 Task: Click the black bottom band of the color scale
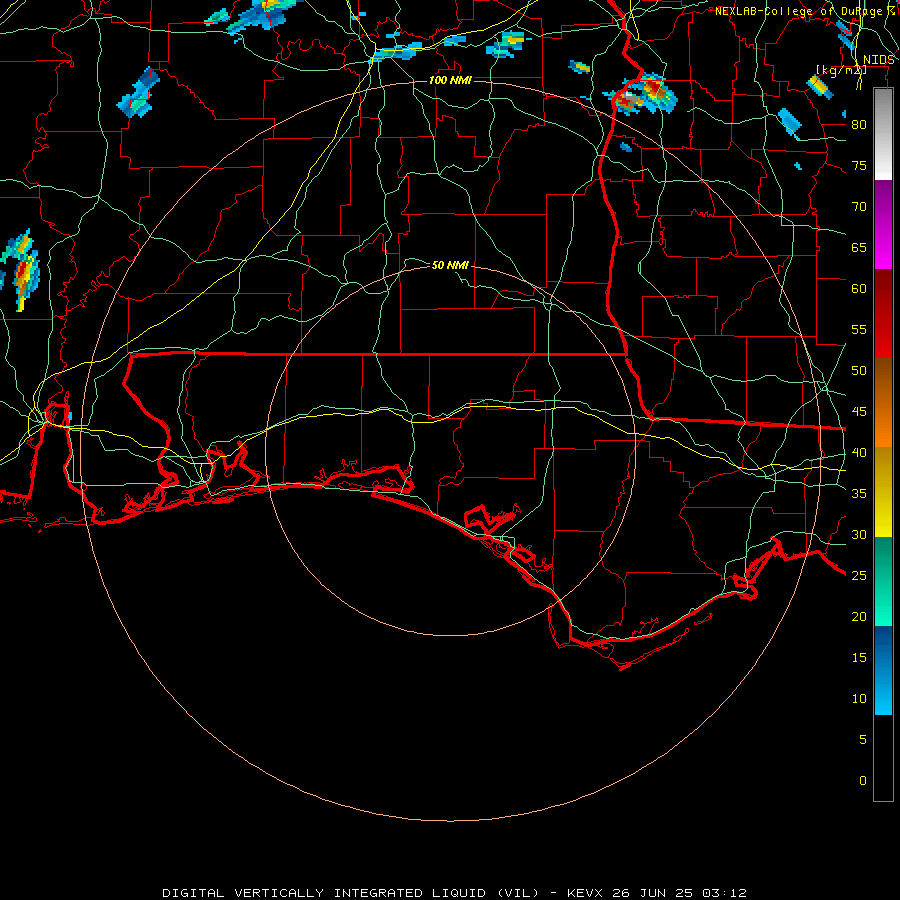point(883,758)
